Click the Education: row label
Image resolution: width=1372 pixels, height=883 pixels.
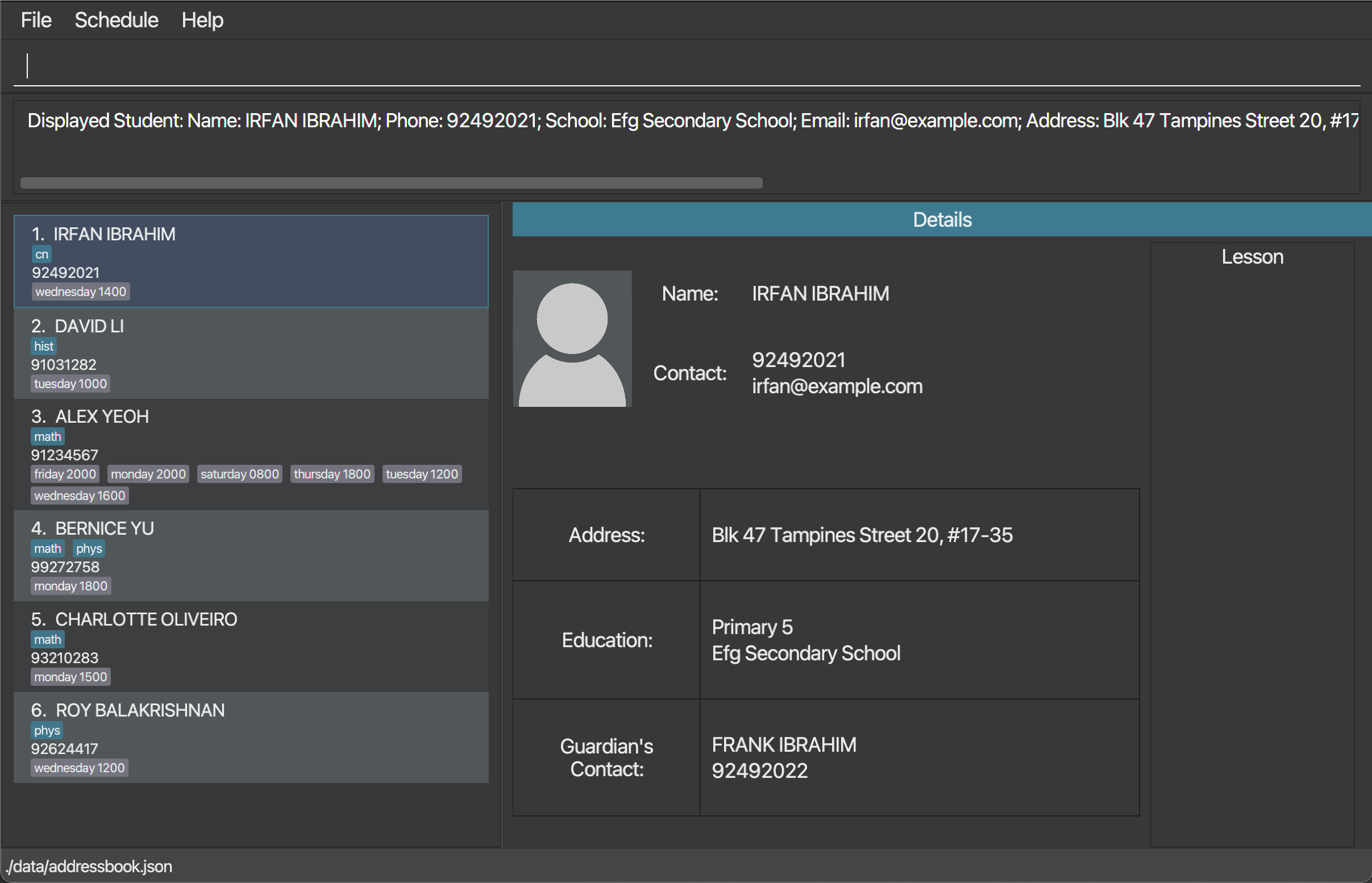[x=606, y=640]
